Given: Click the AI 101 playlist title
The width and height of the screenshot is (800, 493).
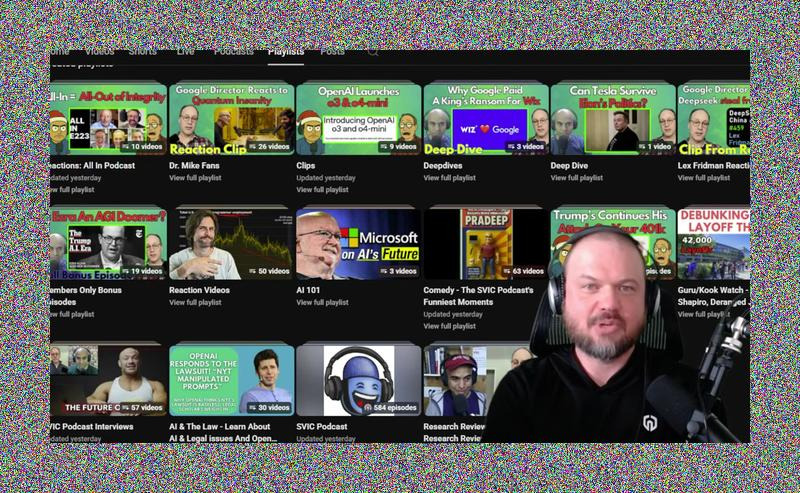Looking at the screenshot, I should [x=308, y=290].
